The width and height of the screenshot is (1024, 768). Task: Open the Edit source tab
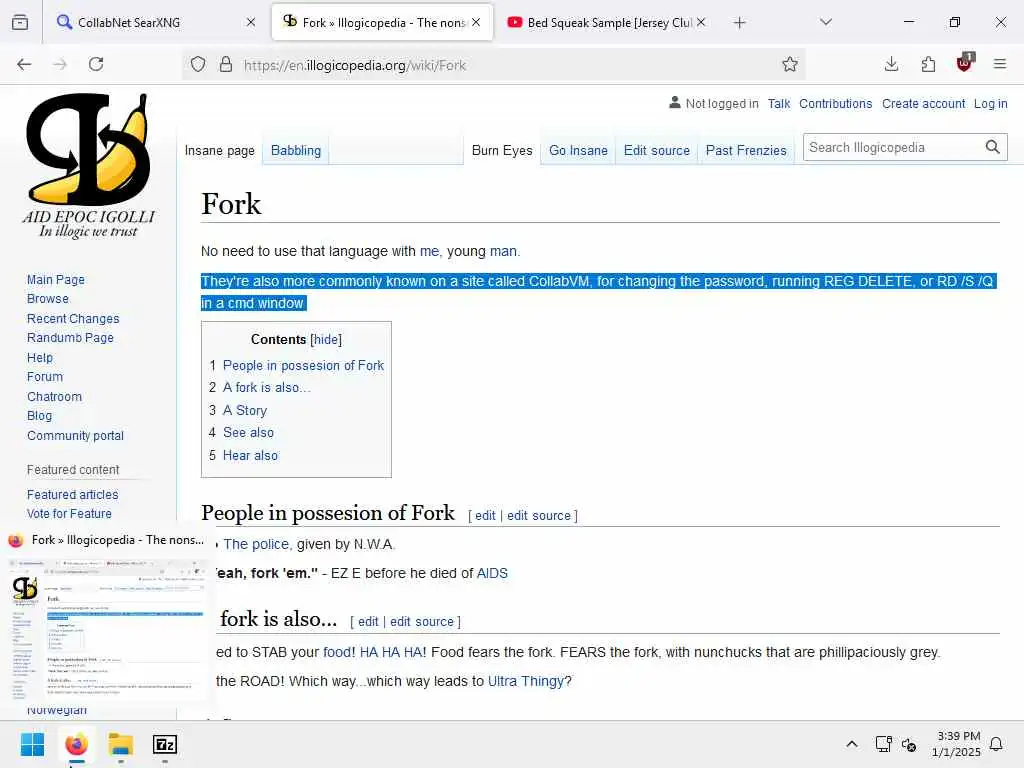[656, 150]
